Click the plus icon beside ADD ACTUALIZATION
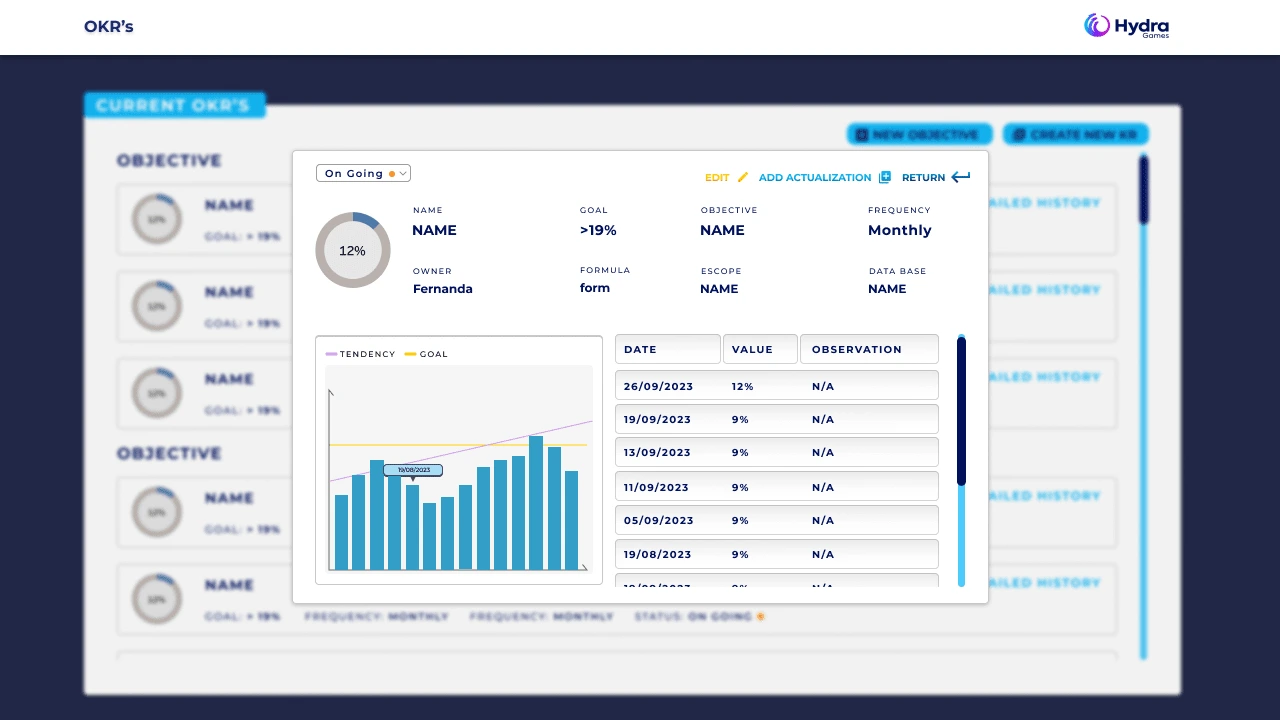 [884, 177]
